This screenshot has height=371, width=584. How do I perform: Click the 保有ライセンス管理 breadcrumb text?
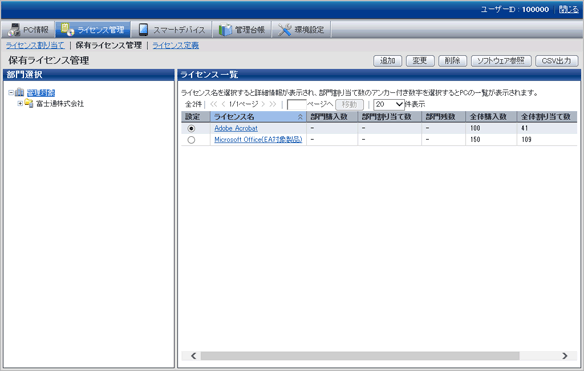tap(108, 45)
